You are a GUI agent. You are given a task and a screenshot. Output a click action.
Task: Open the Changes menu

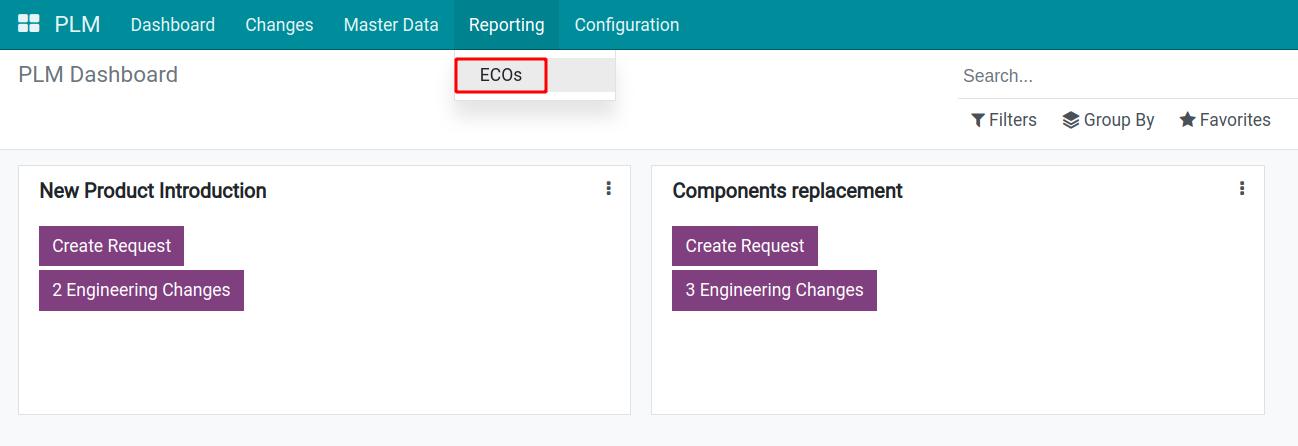click(279, 25)
